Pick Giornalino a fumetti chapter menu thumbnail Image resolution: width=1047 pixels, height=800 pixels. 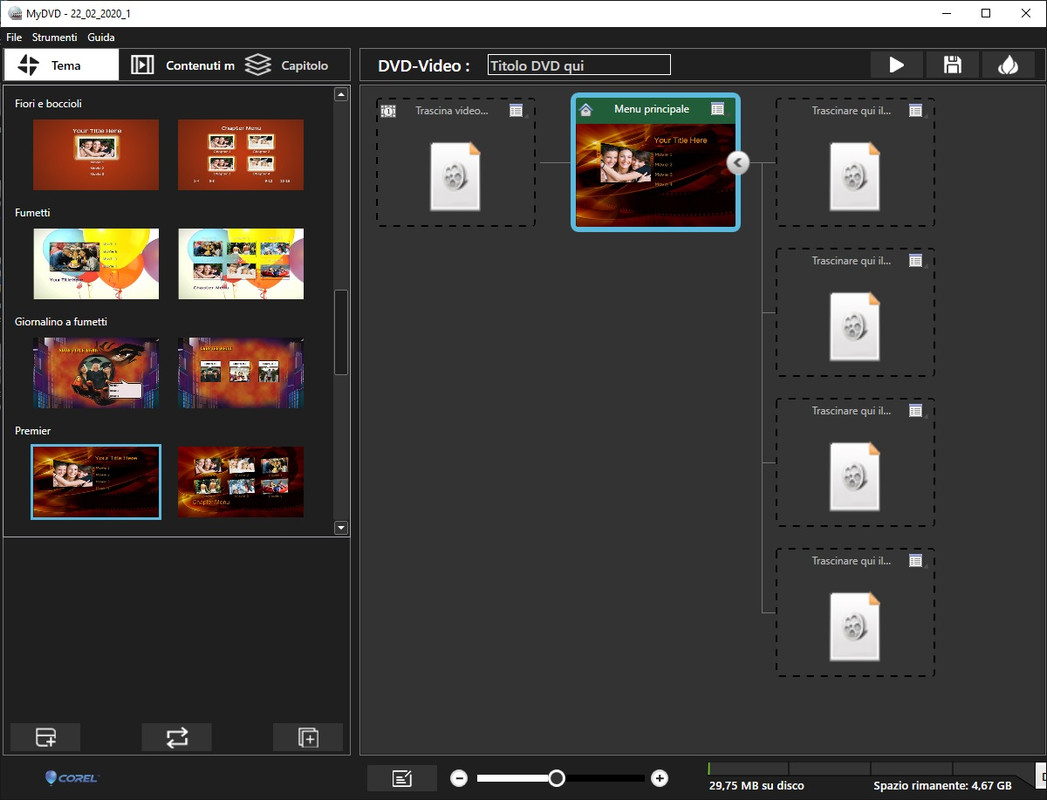[240, 373]
